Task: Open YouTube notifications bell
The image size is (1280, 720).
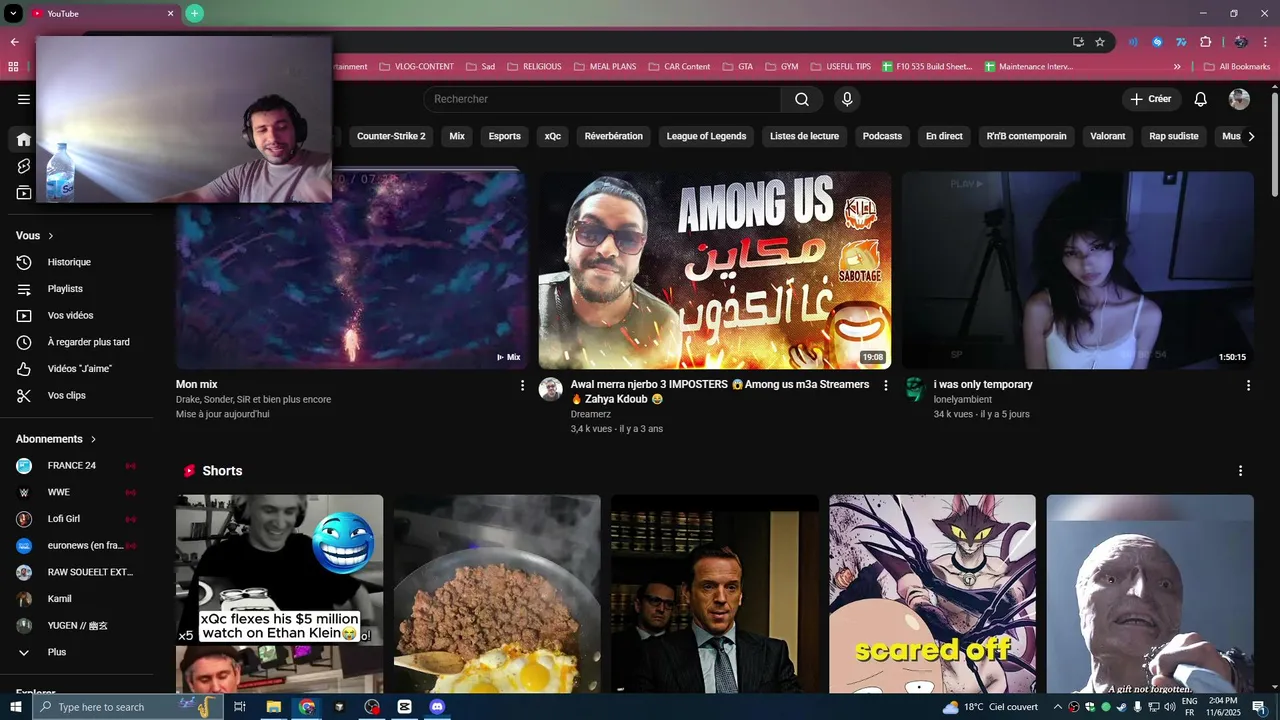Action: (1201, 99)
